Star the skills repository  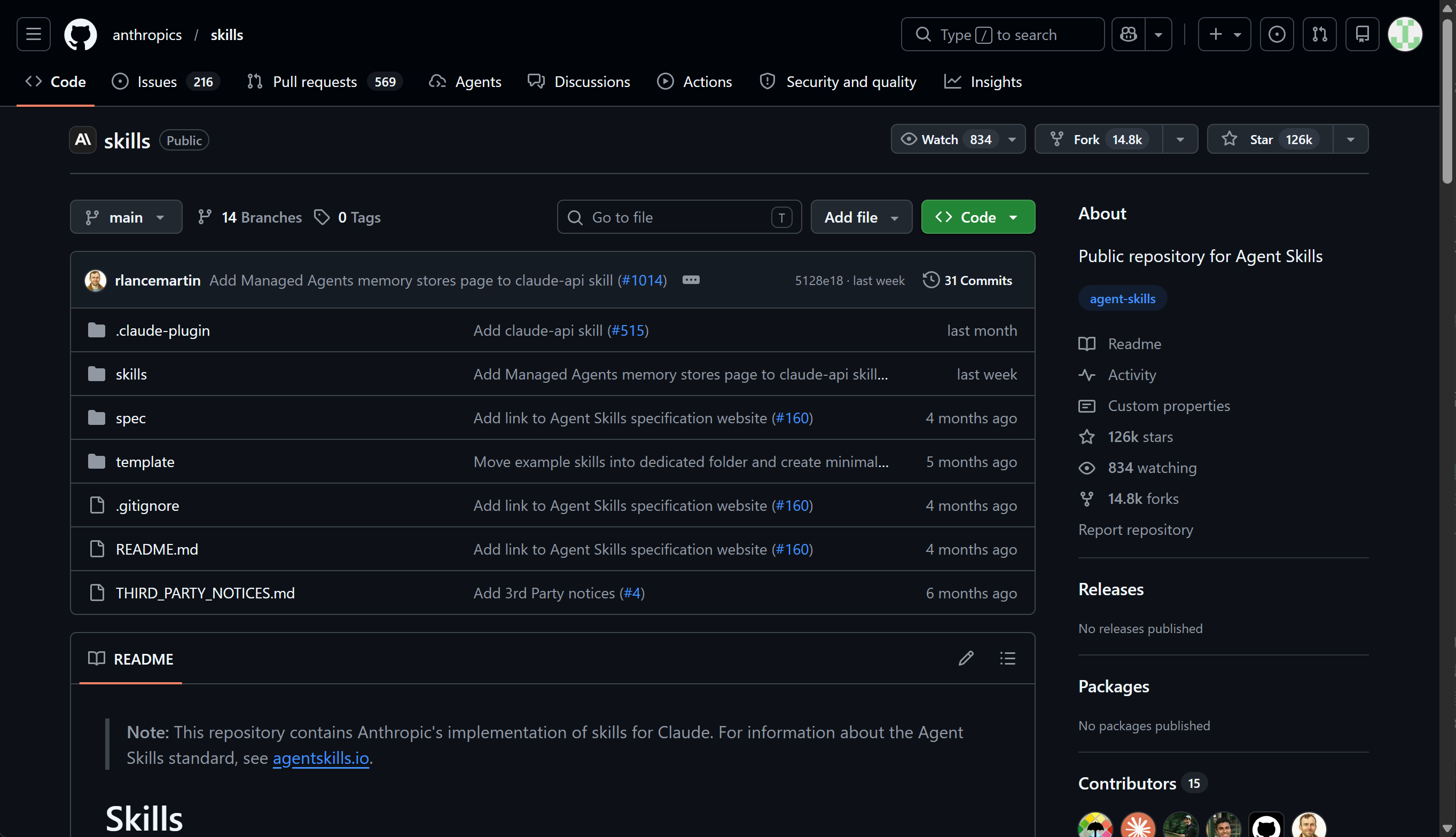pyautogui.click(x=1270, y=139)
